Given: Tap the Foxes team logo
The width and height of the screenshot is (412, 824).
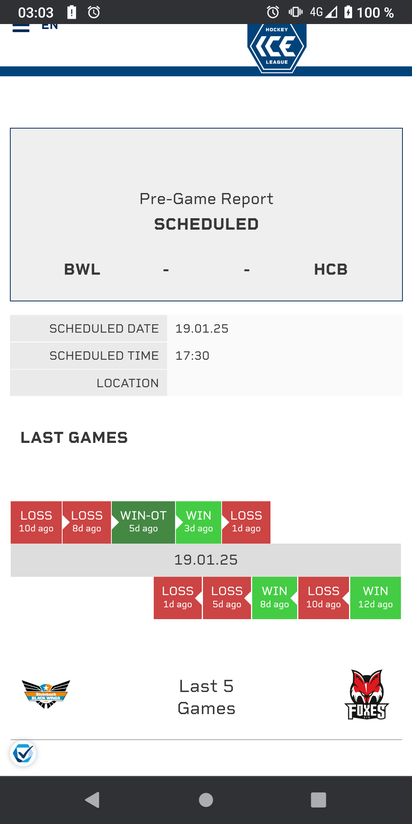Looking at the screenshot, I should [367, 694].
